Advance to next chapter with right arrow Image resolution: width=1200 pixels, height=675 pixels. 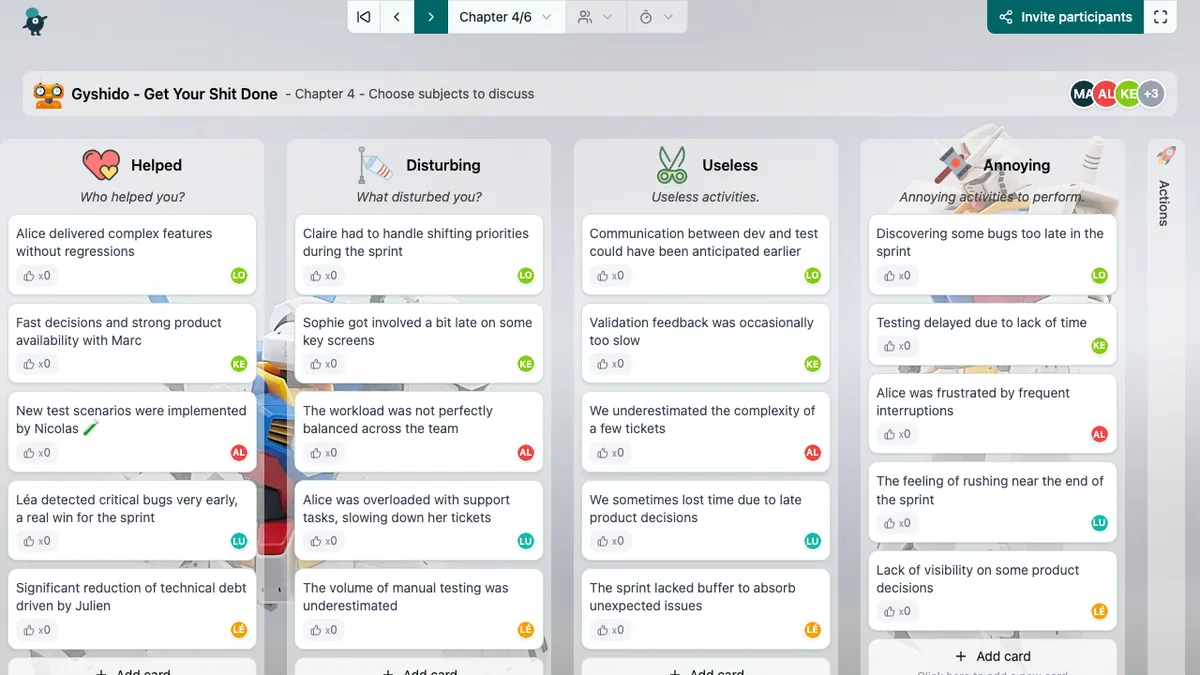point(431,17)
